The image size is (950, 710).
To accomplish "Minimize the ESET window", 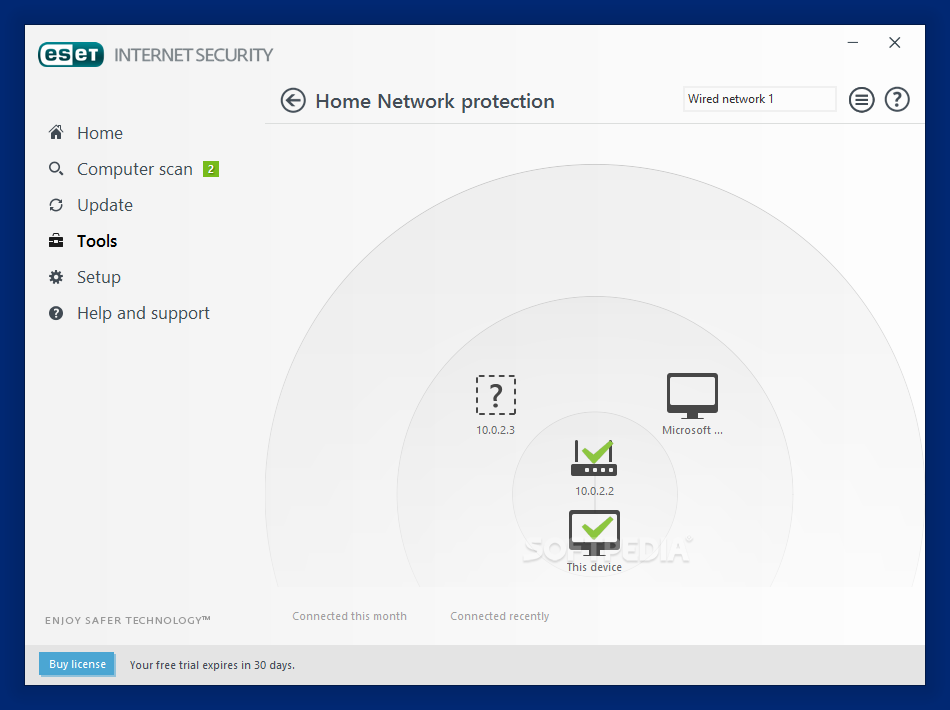I will coord(853,43).
